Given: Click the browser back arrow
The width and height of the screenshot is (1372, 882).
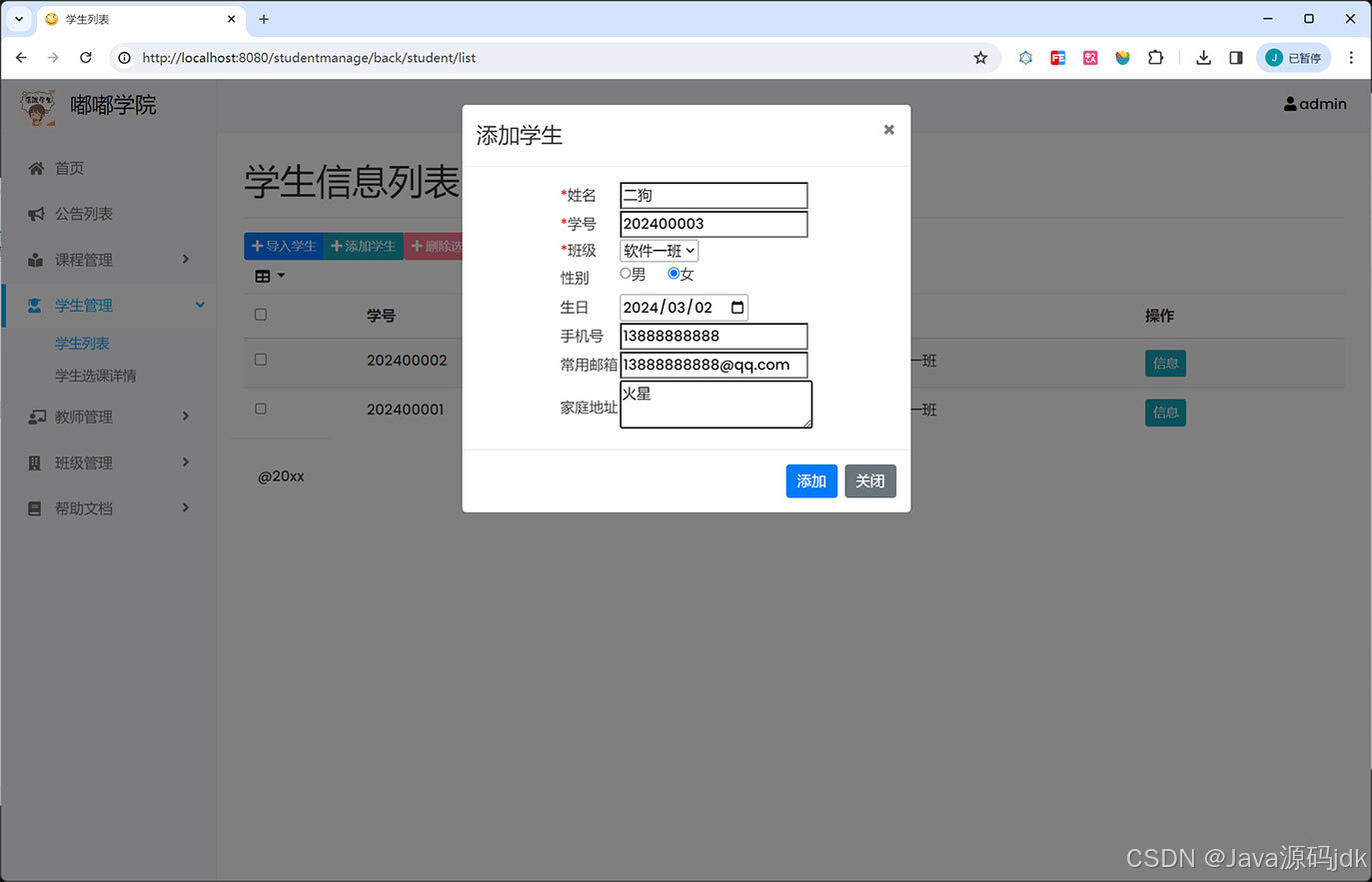Looking at the screenshot, I should (x=21, y=58).
